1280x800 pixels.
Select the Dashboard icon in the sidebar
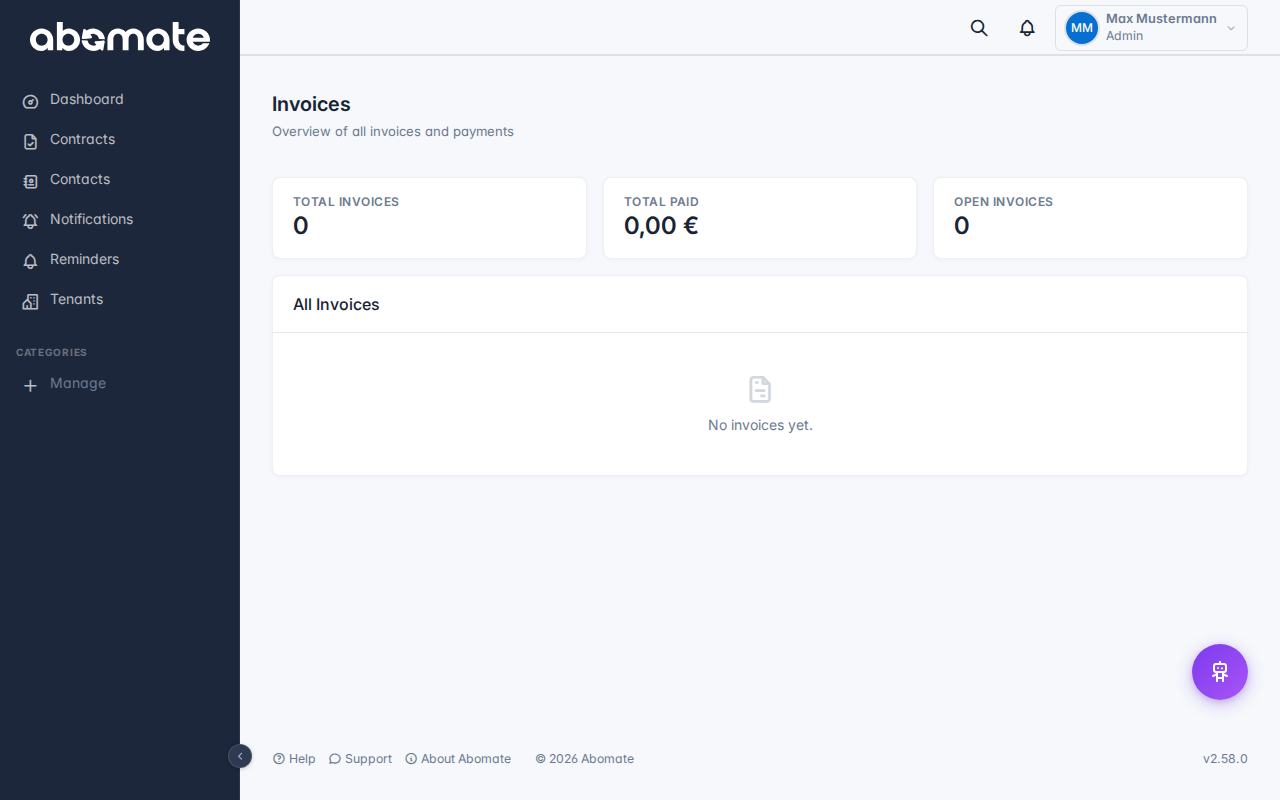click(30, 100)
